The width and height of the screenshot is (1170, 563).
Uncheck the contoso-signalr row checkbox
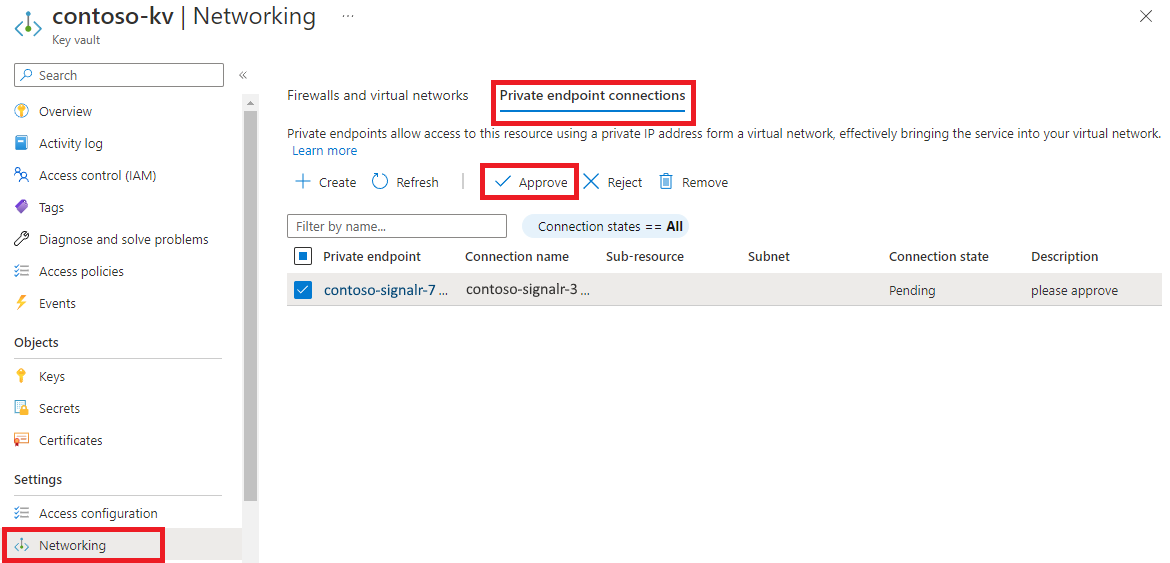click(303, 290)
